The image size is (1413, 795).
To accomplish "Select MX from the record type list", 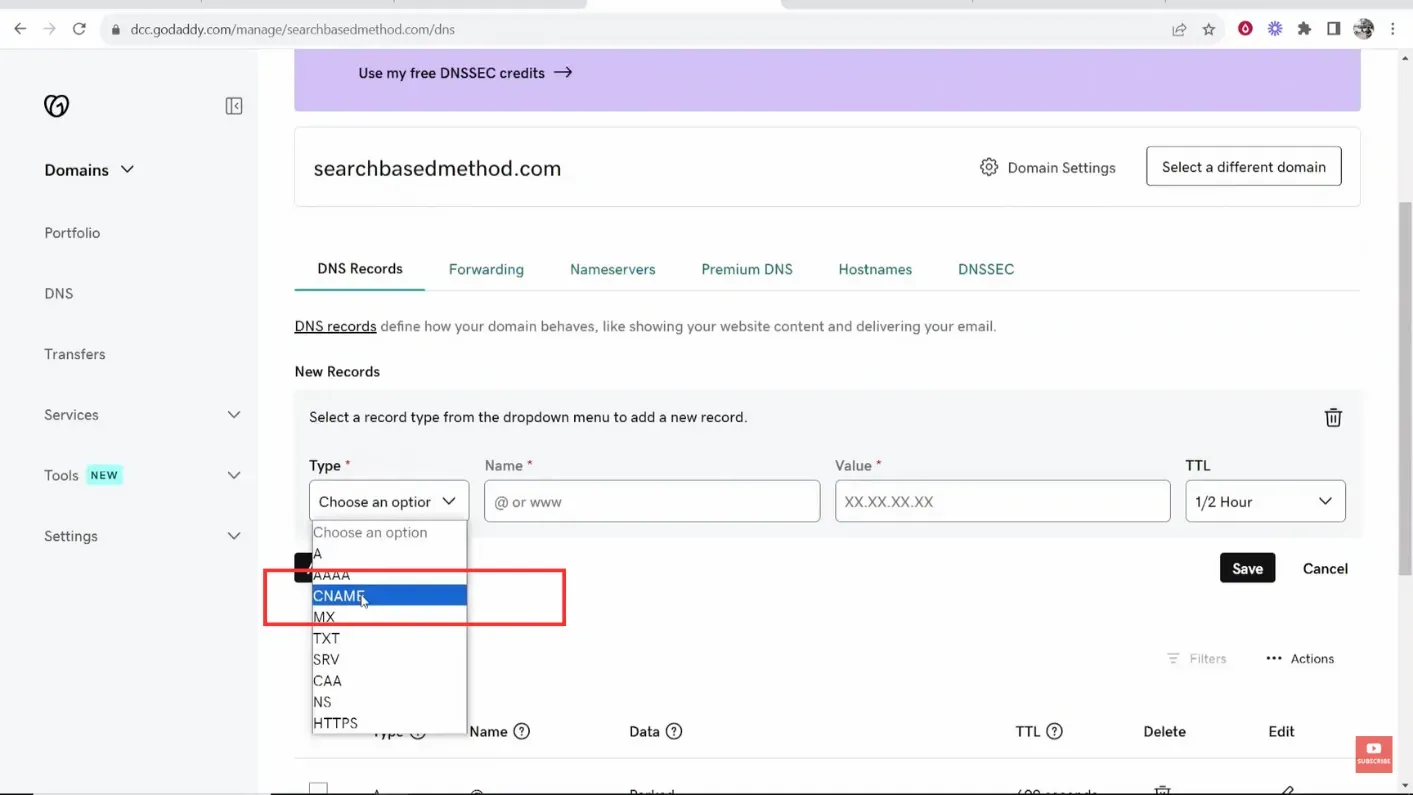I will coord(389,617).
